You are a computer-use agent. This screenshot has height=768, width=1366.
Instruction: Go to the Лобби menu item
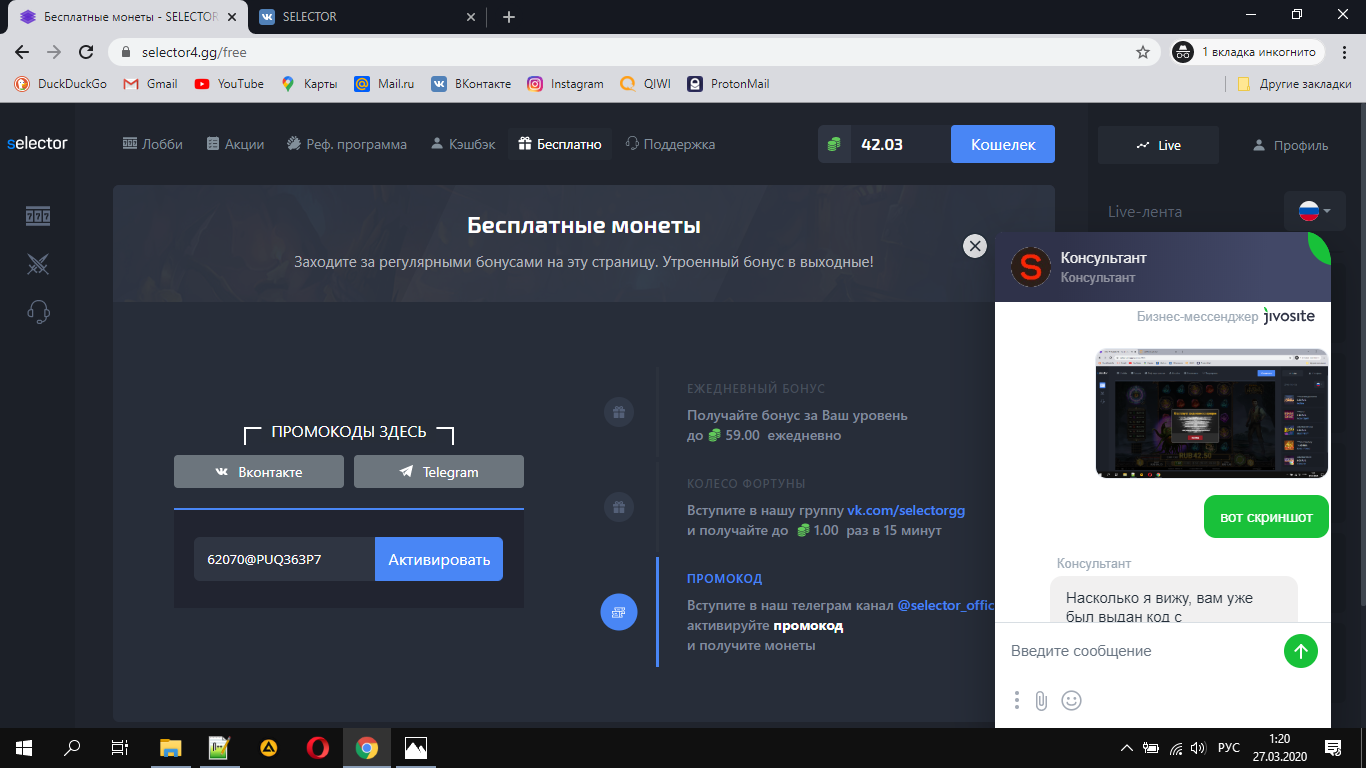tap(153, 144)
